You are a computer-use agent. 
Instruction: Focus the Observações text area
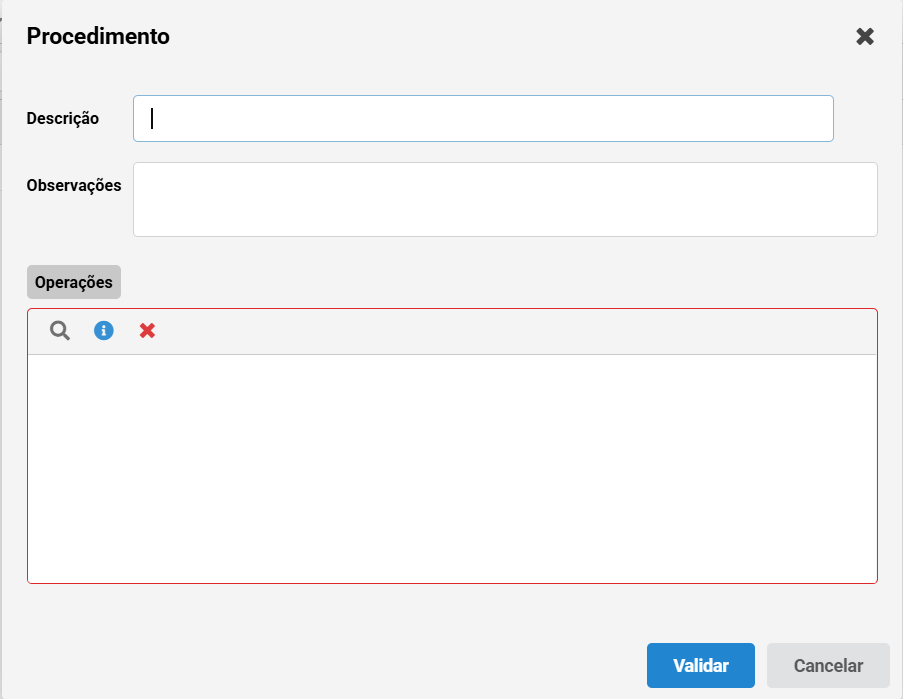505,199
